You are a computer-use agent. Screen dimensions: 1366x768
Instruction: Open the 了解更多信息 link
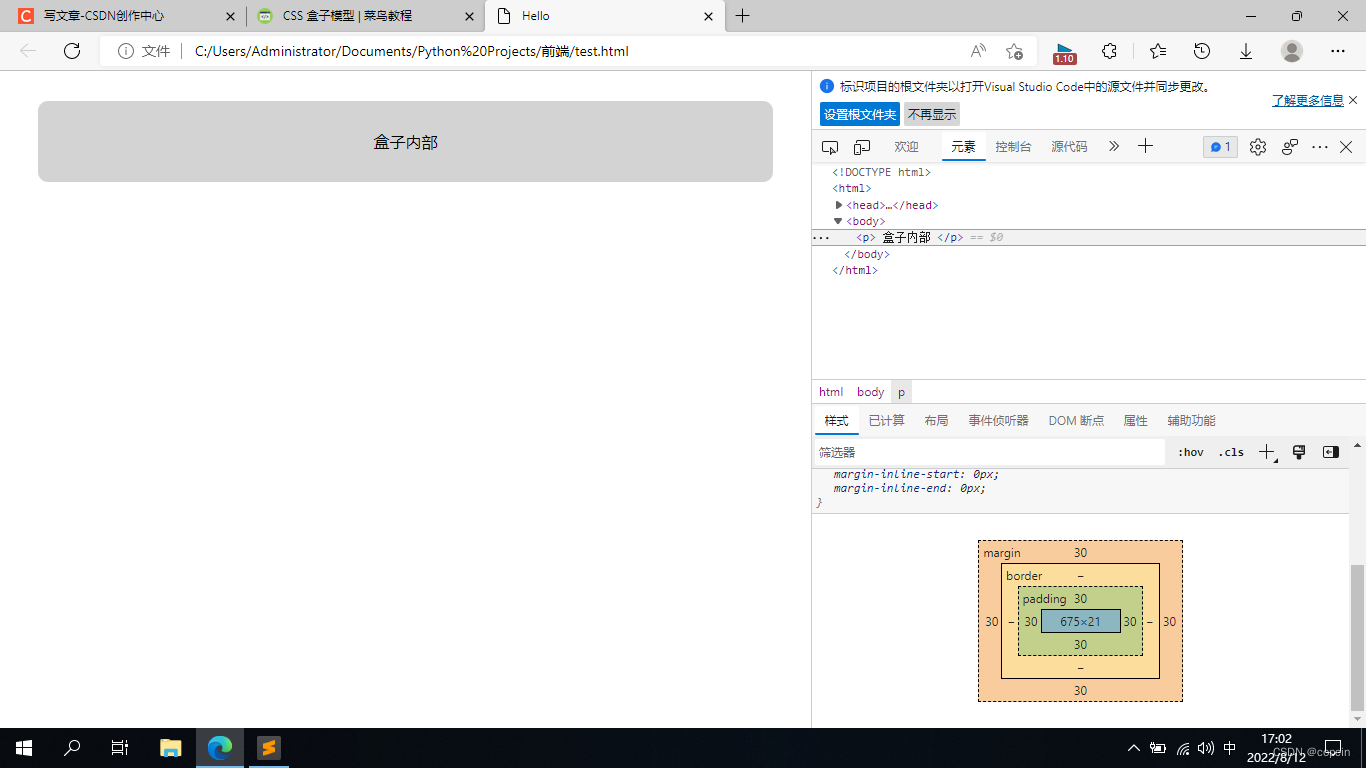[x=1305, y=100]
